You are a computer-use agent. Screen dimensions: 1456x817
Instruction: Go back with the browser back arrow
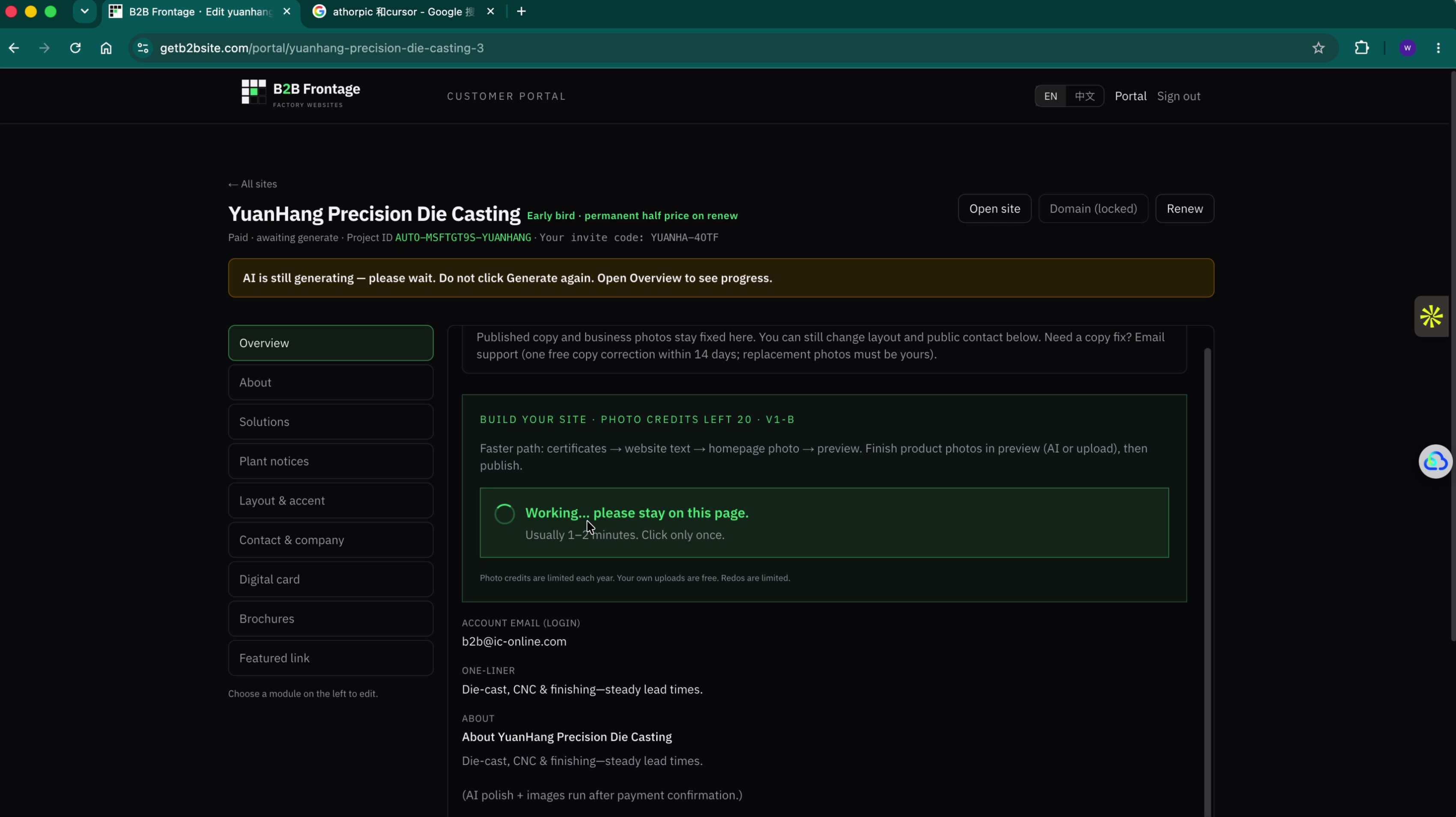point(14,48)
